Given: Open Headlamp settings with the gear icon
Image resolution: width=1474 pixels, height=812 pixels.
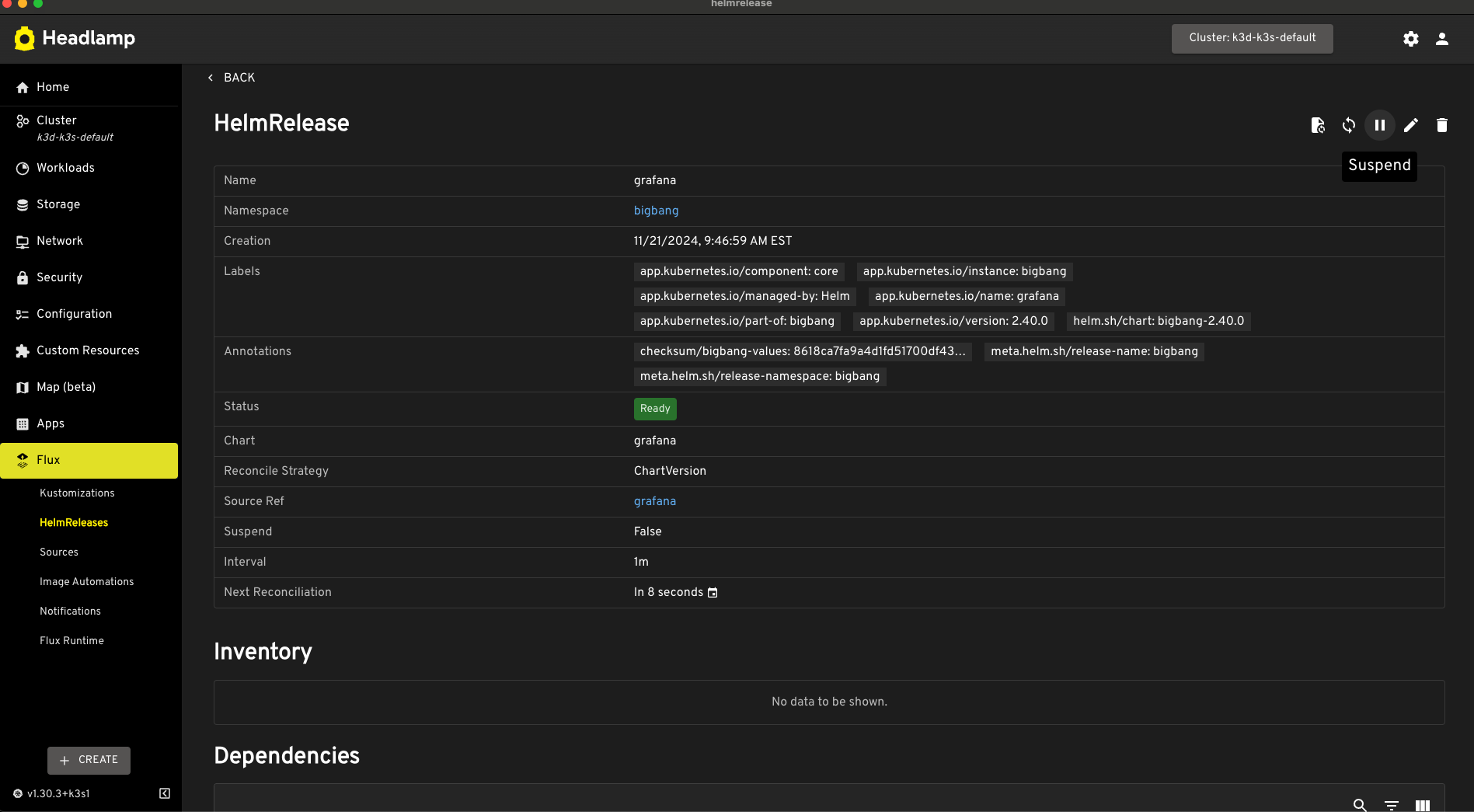Looking at the screenshot, I should (x=1411, y=38).
